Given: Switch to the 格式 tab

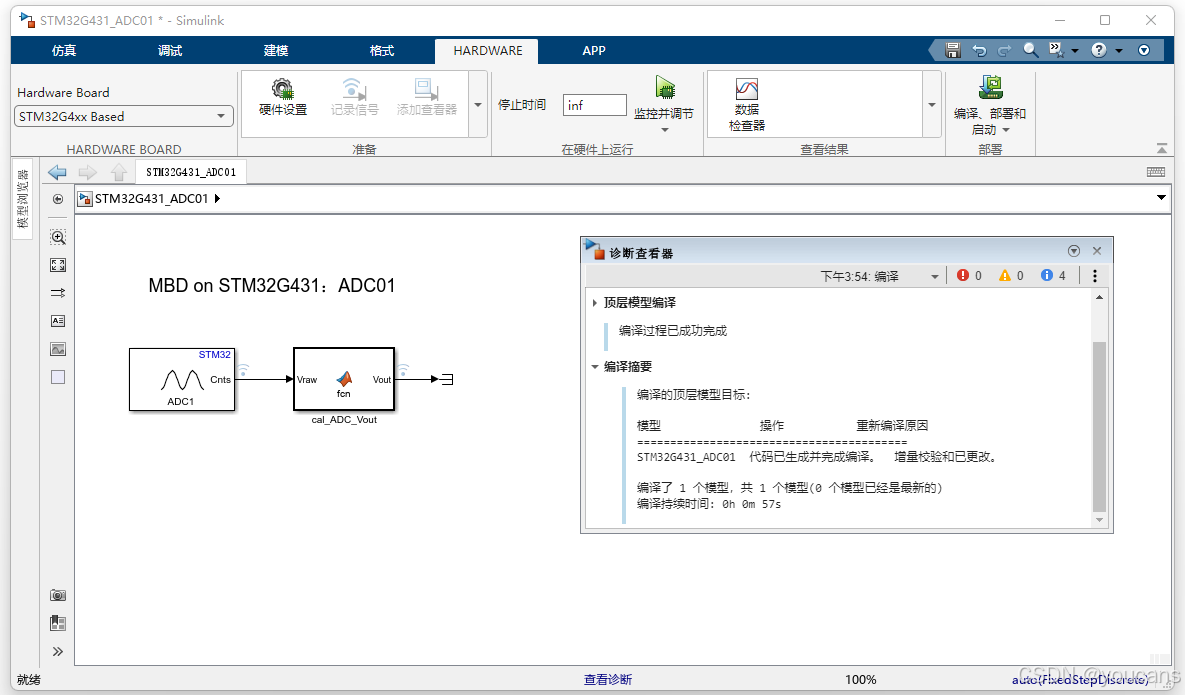Looking at the screenshot, I should [x=382, y=51].
